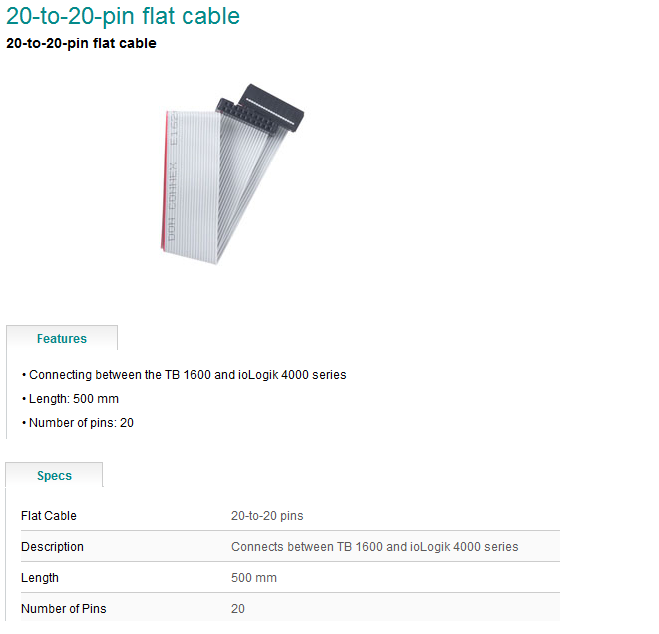Click the '20-to-20 pins' spec value
Viewport: 659px width, 634px height.
click(267, 516)
